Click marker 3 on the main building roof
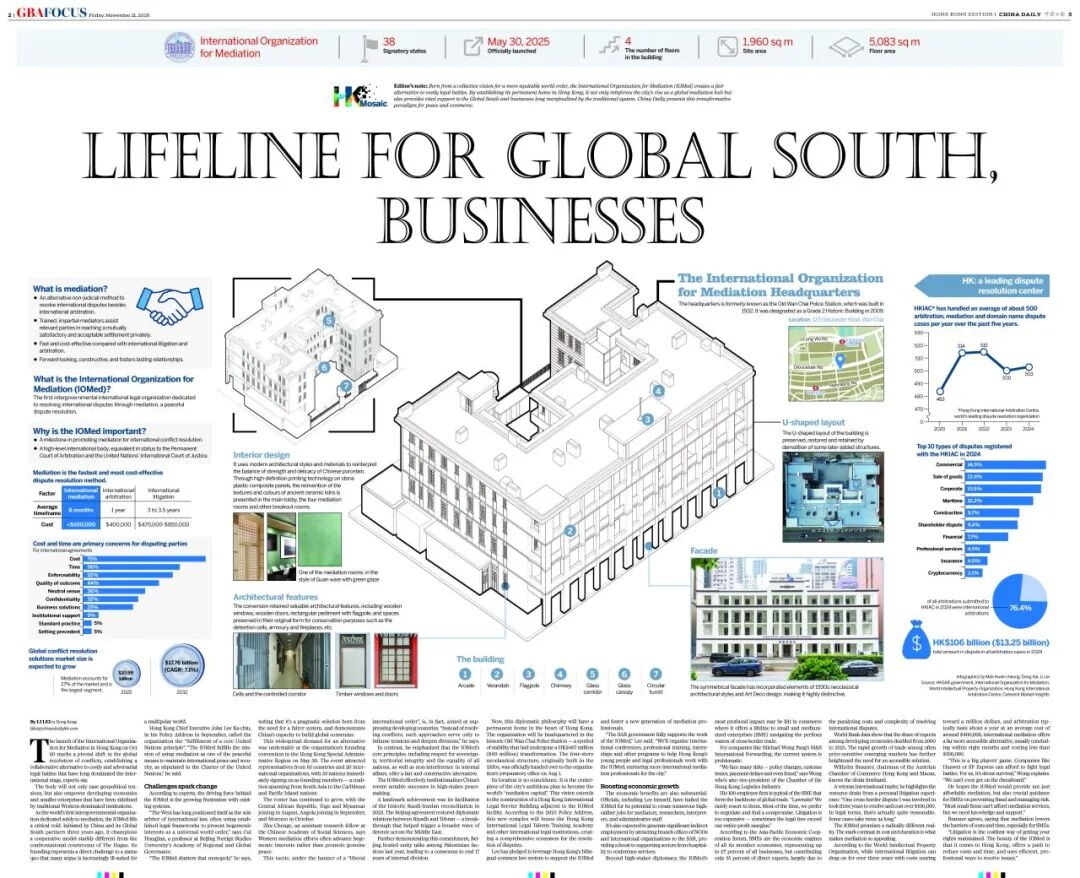 pos(647,419)
